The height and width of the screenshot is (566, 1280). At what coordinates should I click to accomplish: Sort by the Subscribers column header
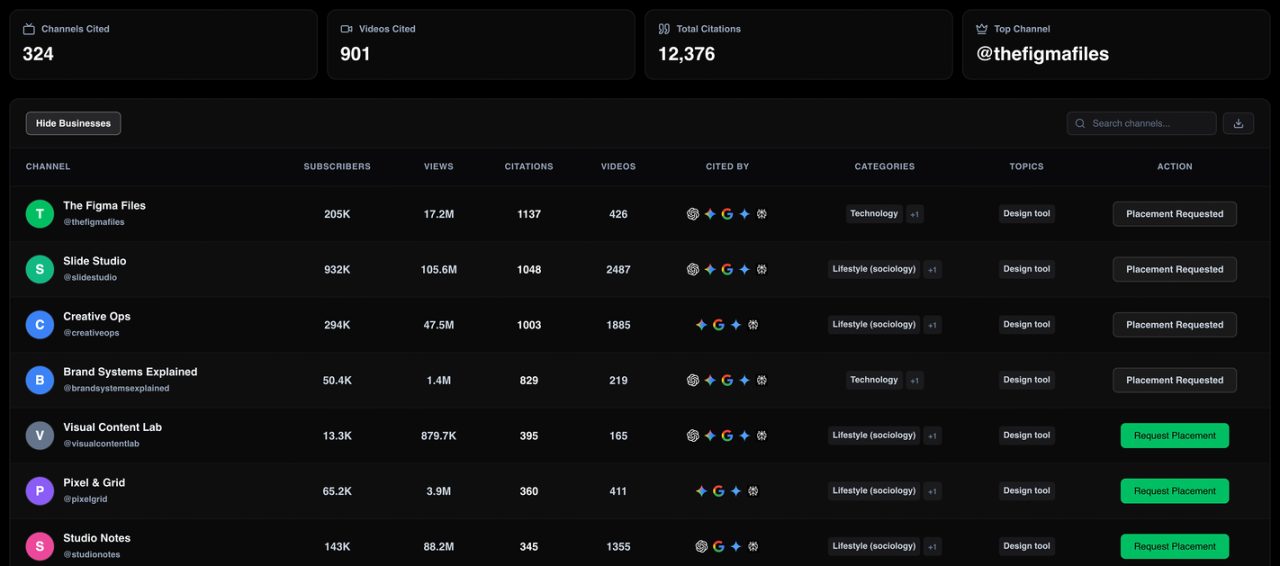point(337,167)
